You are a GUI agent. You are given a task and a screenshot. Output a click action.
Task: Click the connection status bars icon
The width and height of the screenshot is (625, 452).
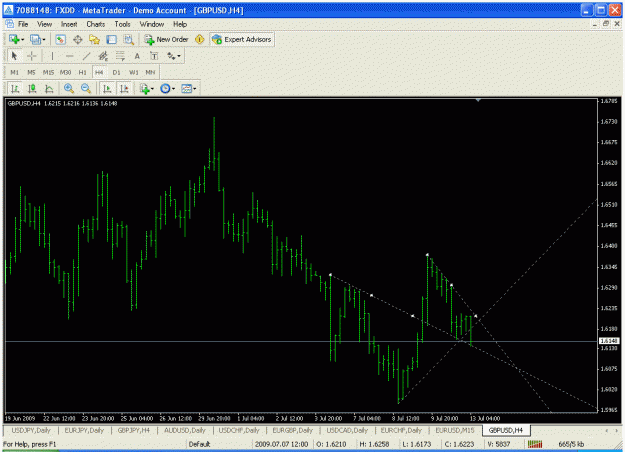535,444
